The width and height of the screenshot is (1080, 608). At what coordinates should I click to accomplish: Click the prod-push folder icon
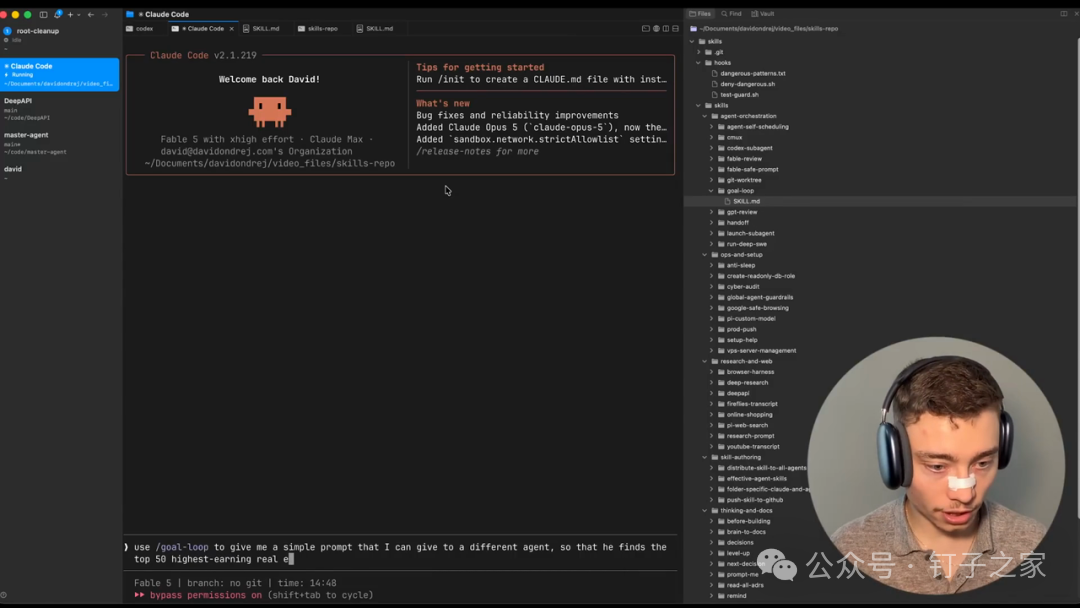coord(721,330)
